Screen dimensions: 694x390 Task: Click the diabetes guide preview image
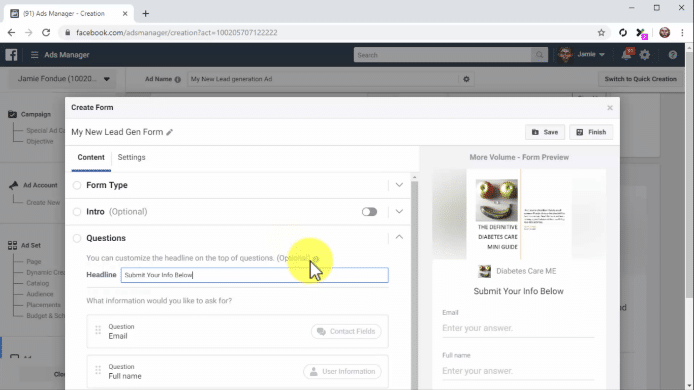point(520,214)
